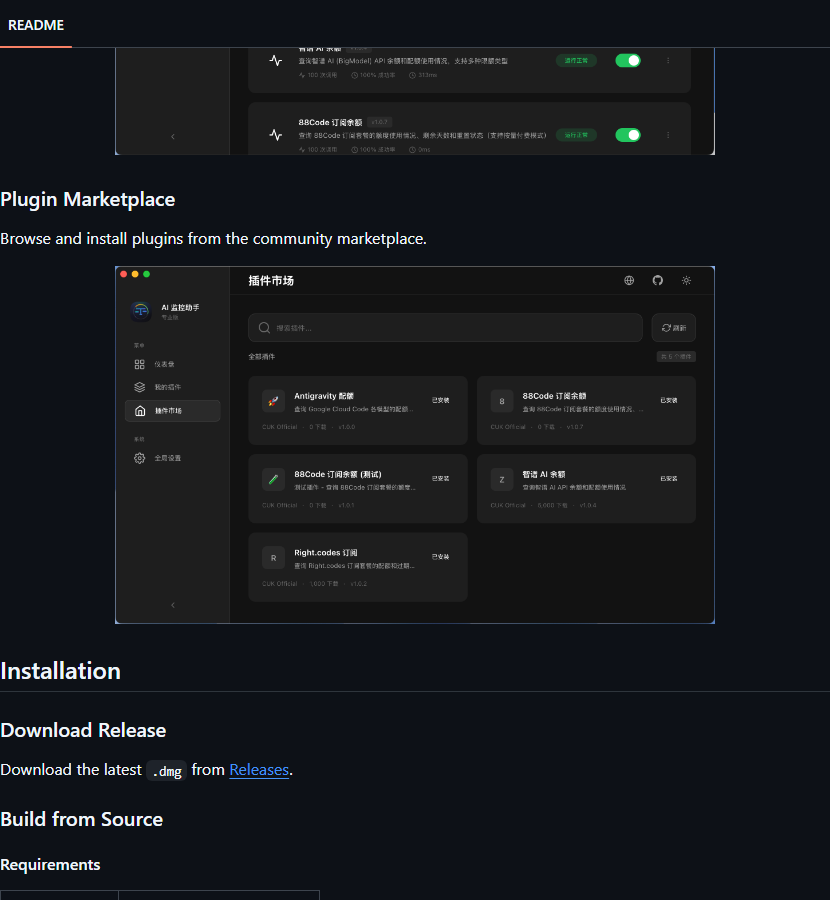
Task: Open the three-dot menu for BigModel row
Action: point(668,60)
